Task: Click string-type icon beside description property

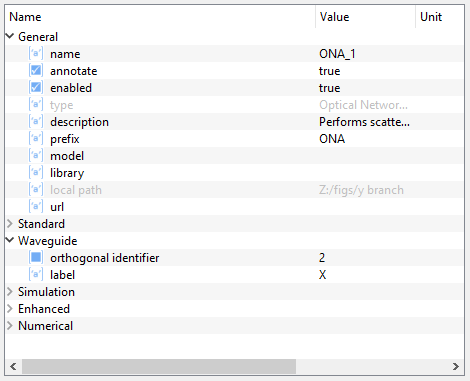Action: [36, 122]
